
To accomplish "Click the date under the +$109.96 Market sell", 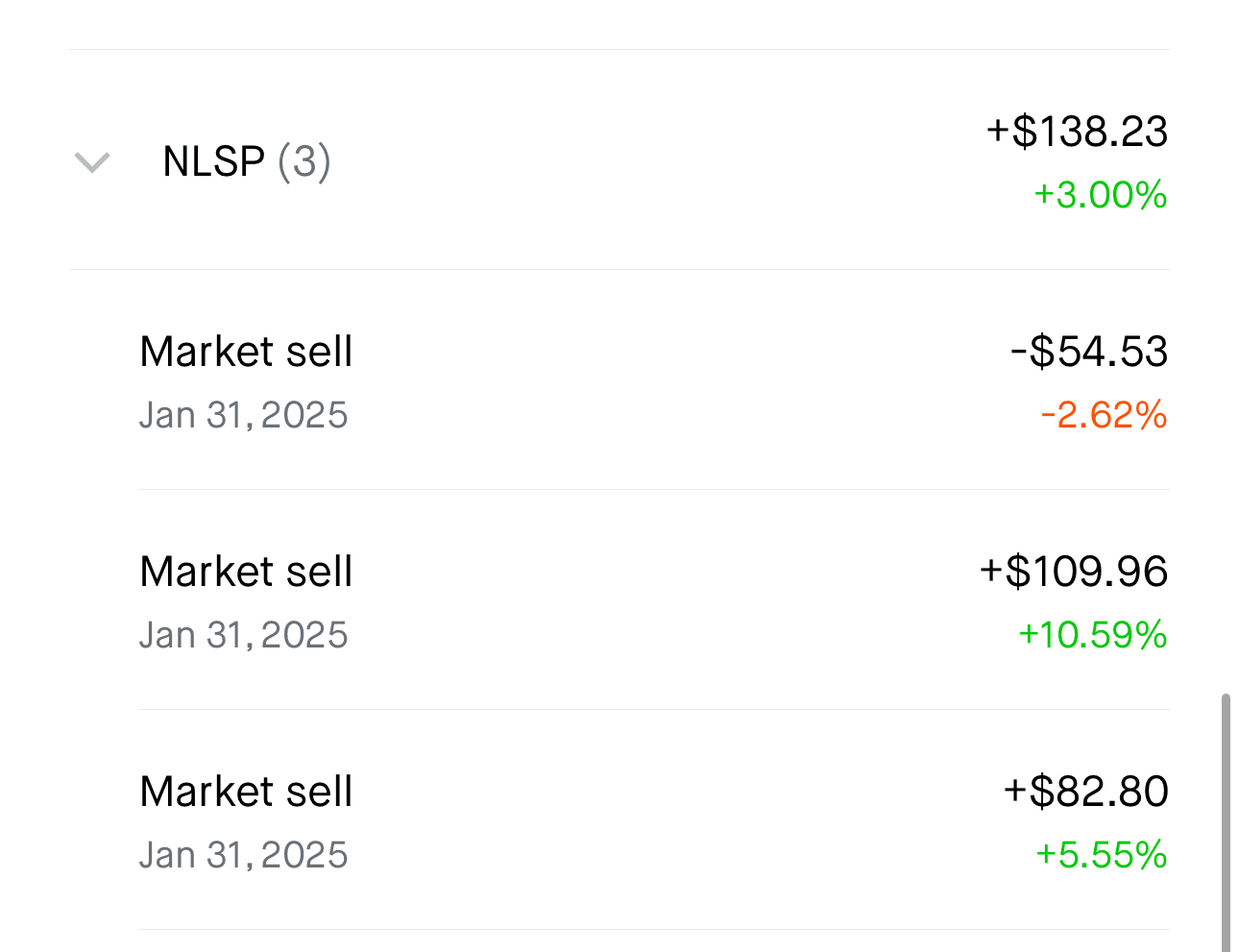I will point(243,635).
